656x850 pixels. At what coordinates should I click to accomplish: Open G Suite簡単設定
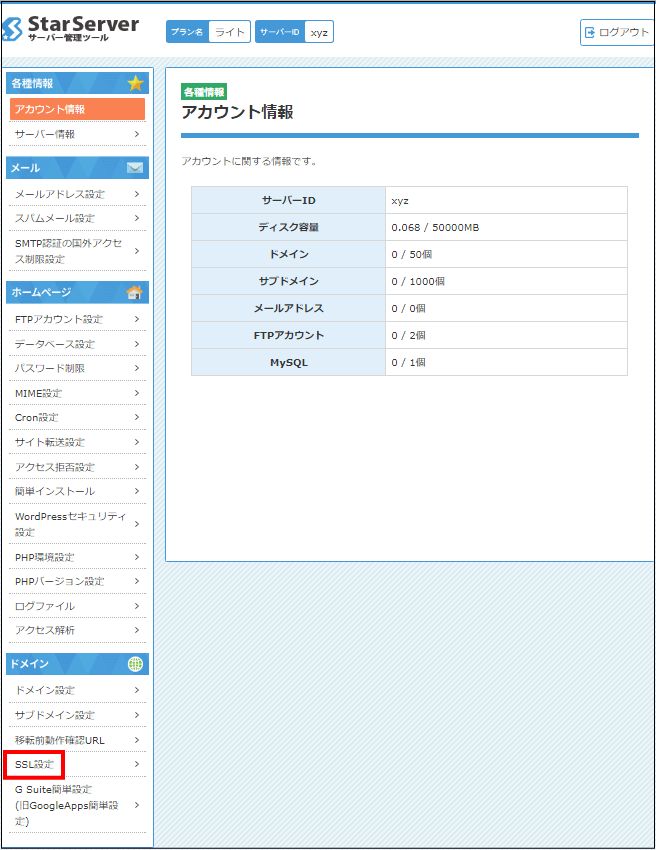(78, 805)
